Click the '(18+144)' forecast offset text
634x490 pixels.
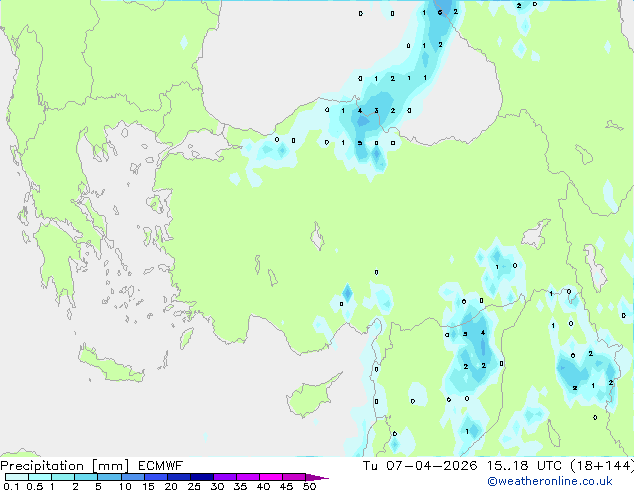pyautogui.click(x=602, y=466)
